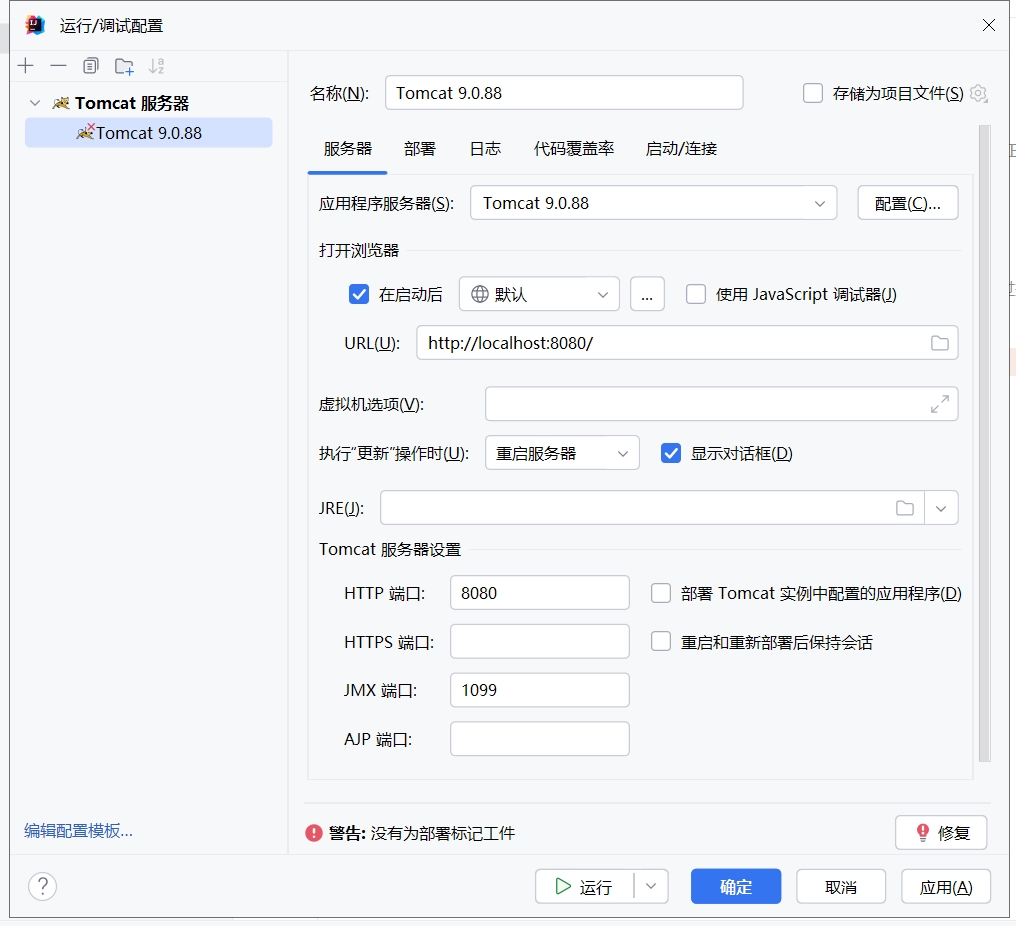
Task: Toggle the 存储为项目文件 checkbox
Action: [x=813, y=93]
